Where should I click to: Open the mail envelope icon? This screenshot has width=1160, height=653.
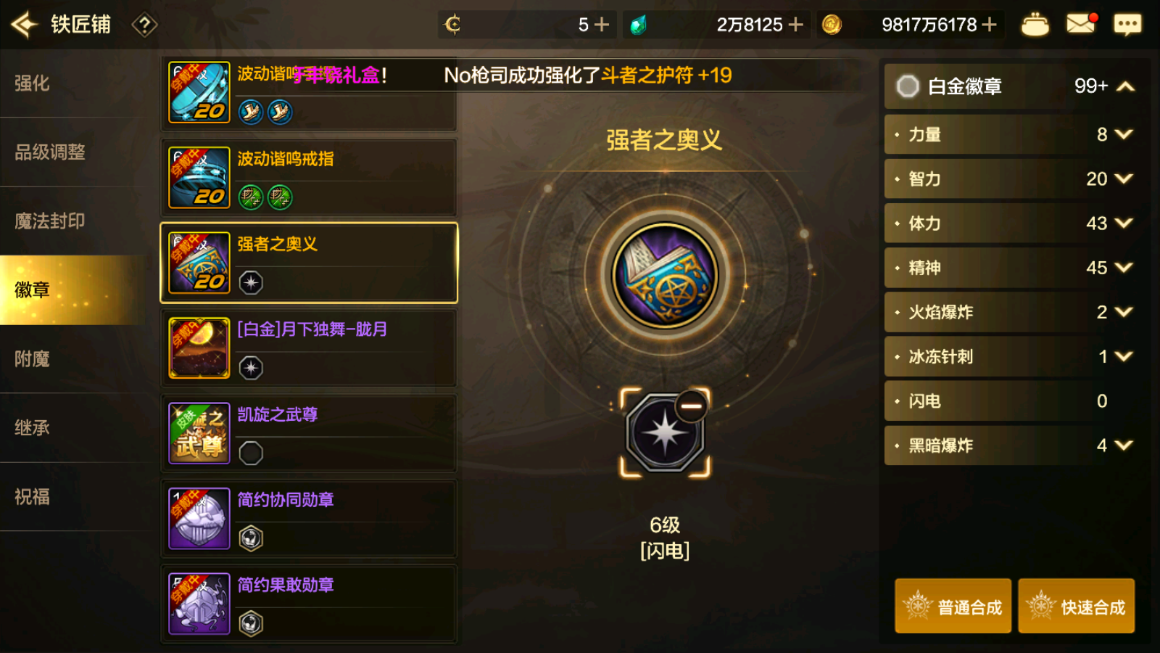coord(1081,24)
